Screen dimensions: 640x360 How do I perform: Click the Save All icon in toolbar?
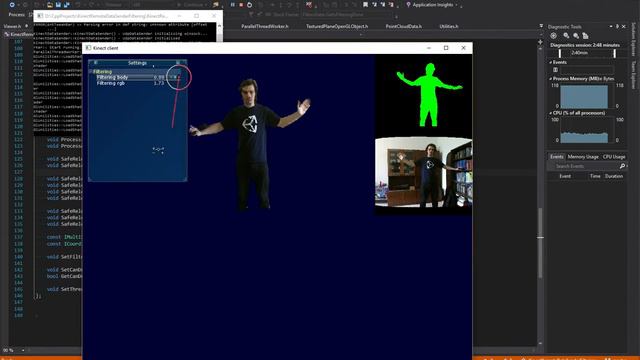67,5
